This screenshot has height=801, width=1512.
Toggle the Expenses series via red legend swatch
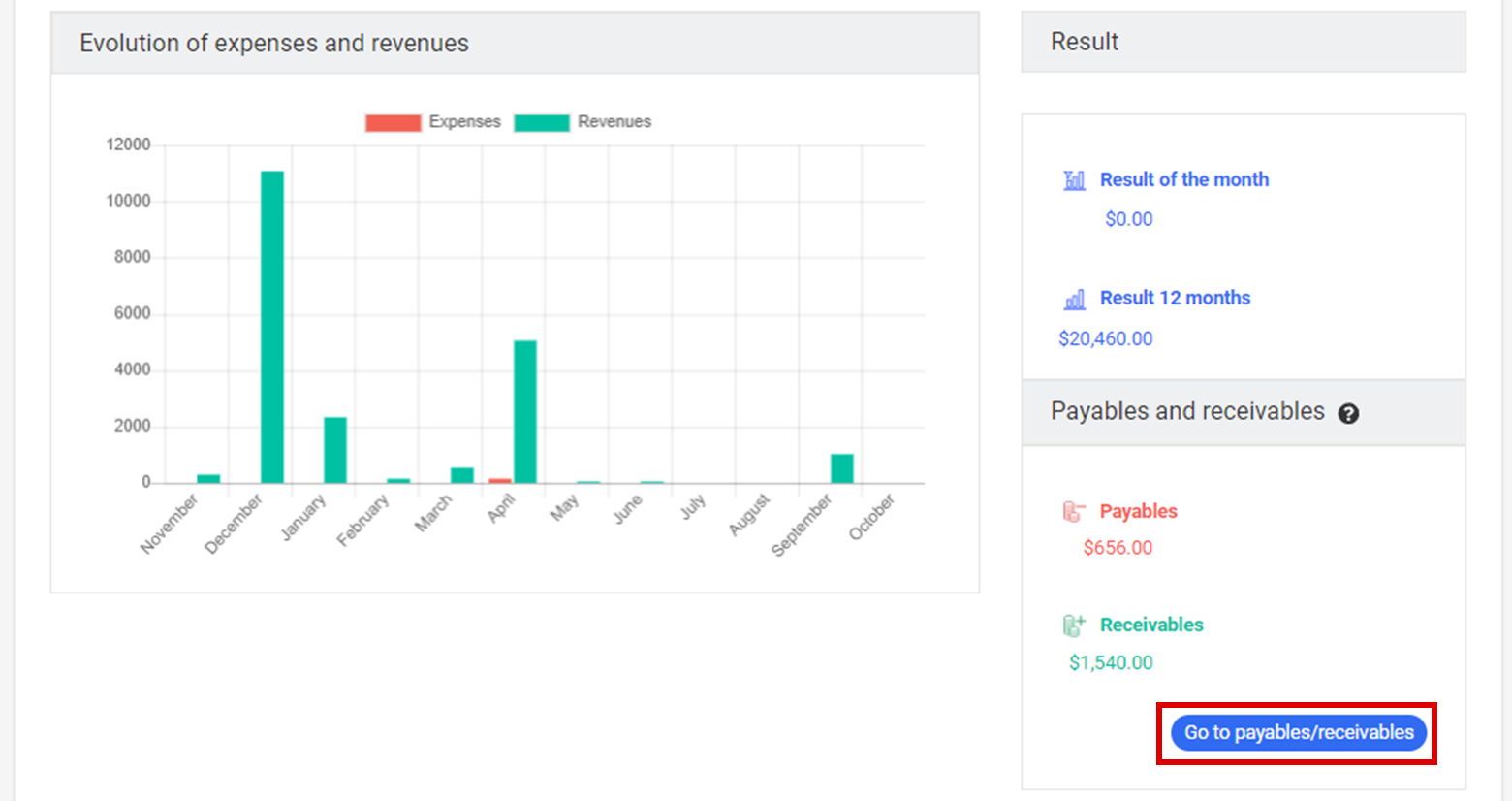(x=393, y=122)
